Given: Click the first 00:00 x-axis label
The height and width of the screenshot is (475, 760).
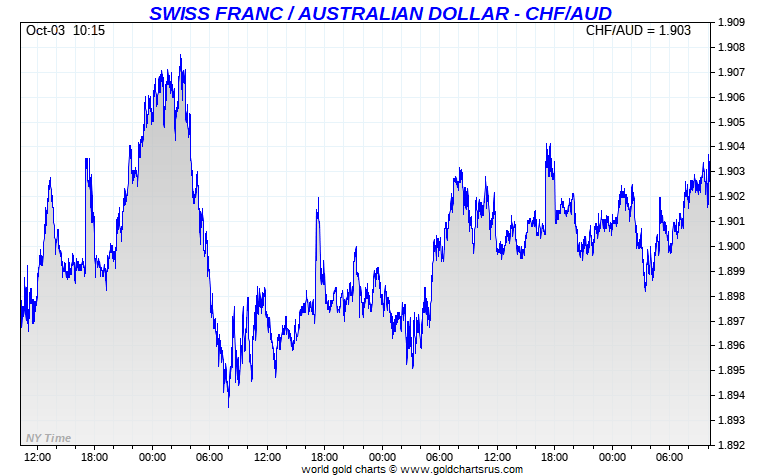Looking at the screenshot, I should coord(152,458).
